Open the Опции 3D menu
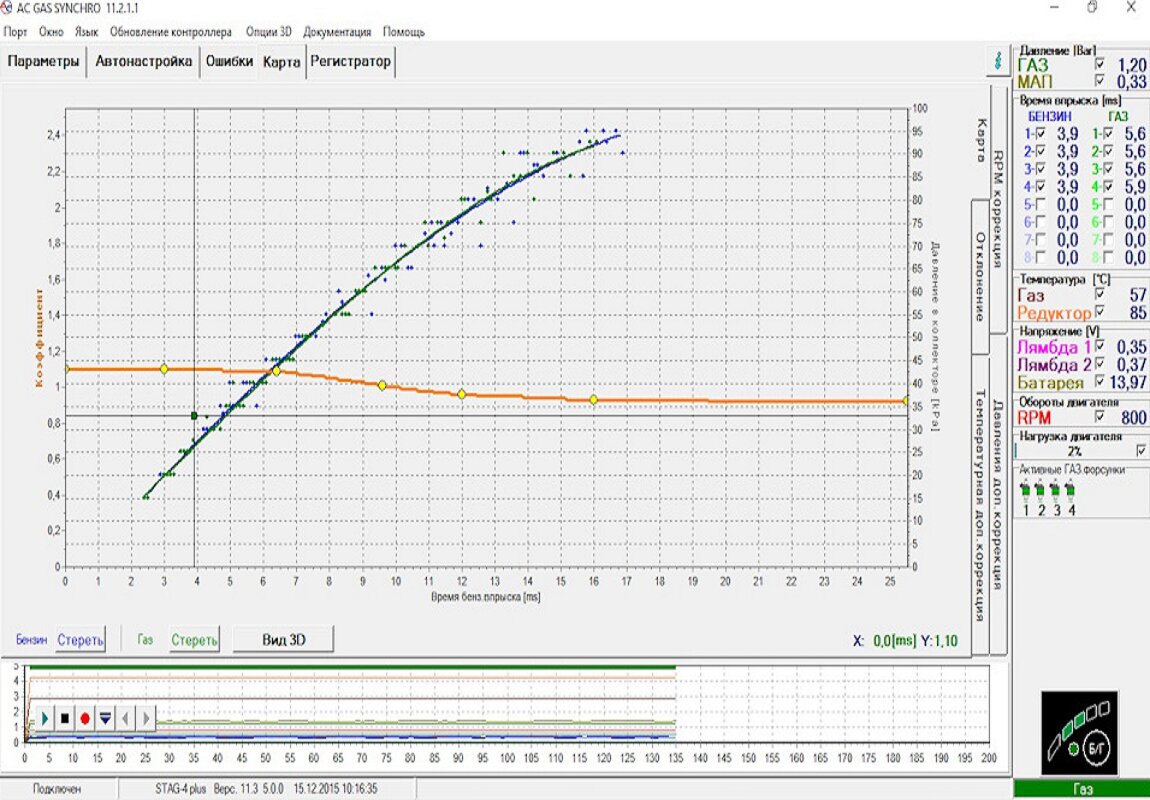The image size is (1150, 800). [x=268, y=31]
